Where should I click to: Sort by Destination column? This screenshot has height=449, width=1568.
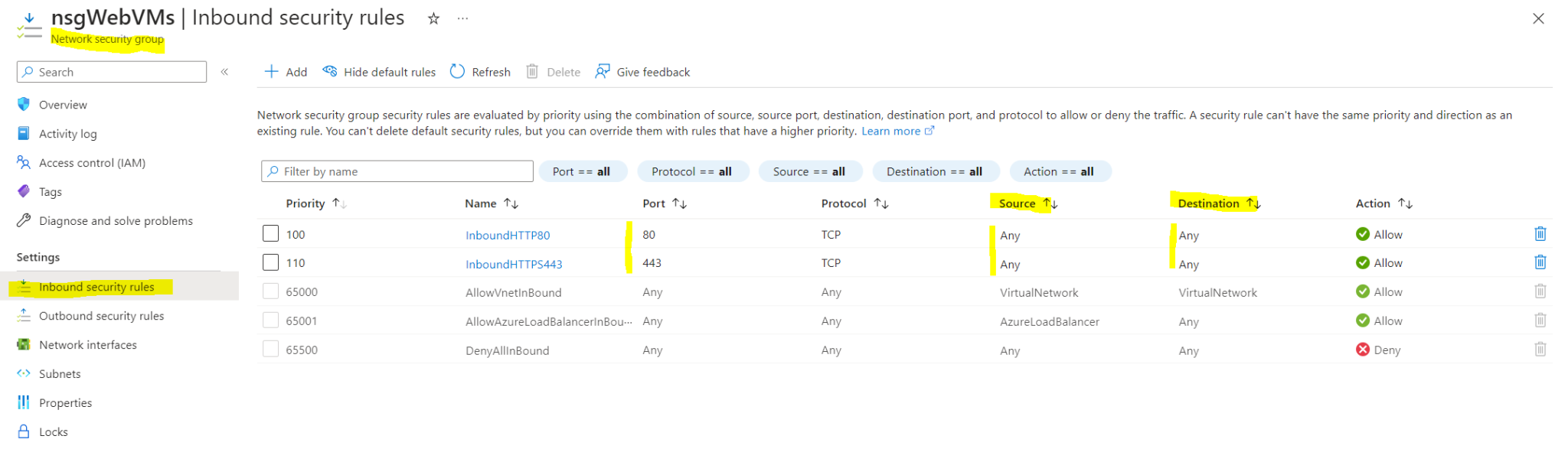click(x=1219, y=203)
